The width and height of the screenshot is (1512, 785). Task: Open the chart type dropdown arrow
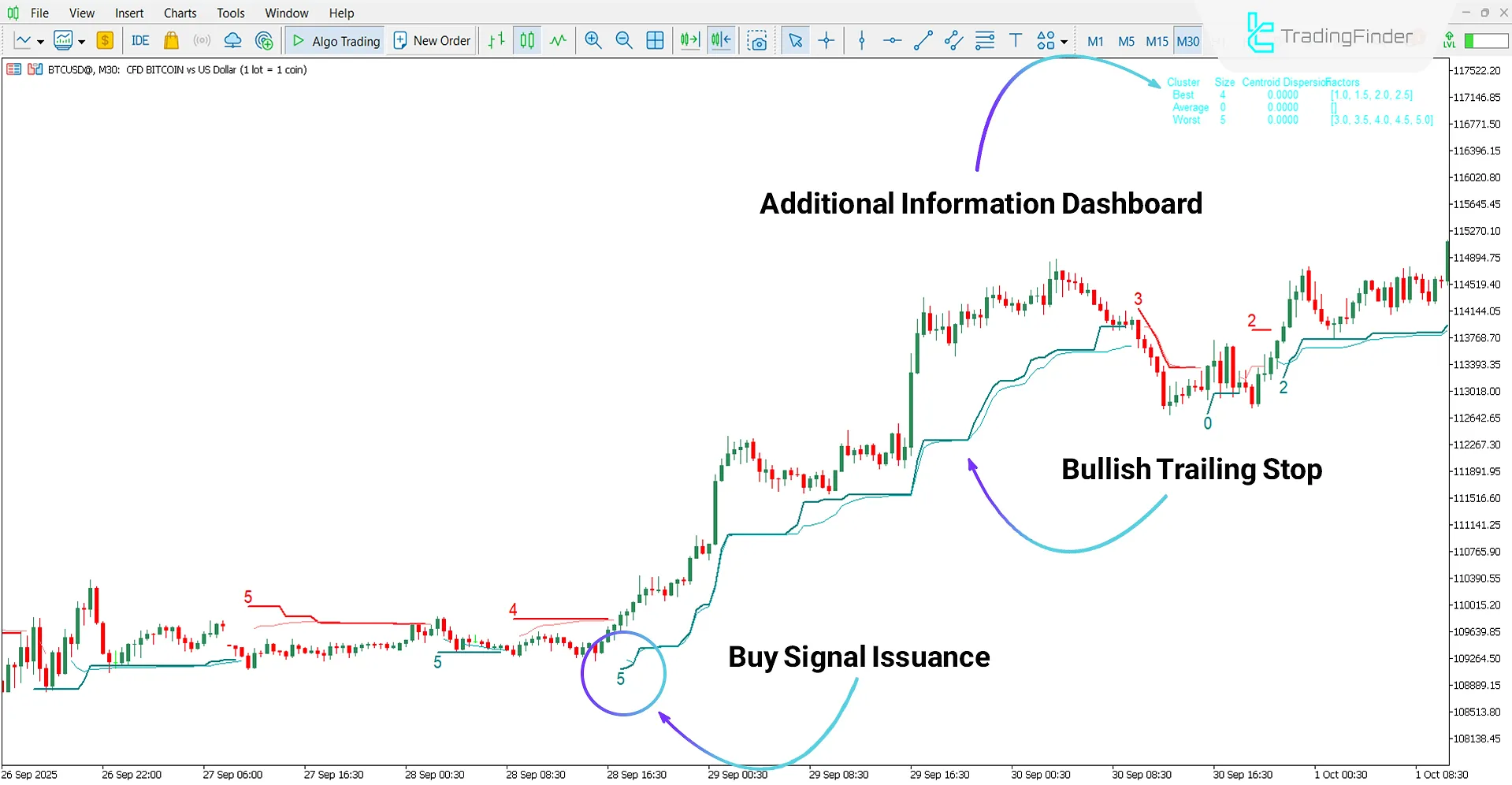pos(40,40)
